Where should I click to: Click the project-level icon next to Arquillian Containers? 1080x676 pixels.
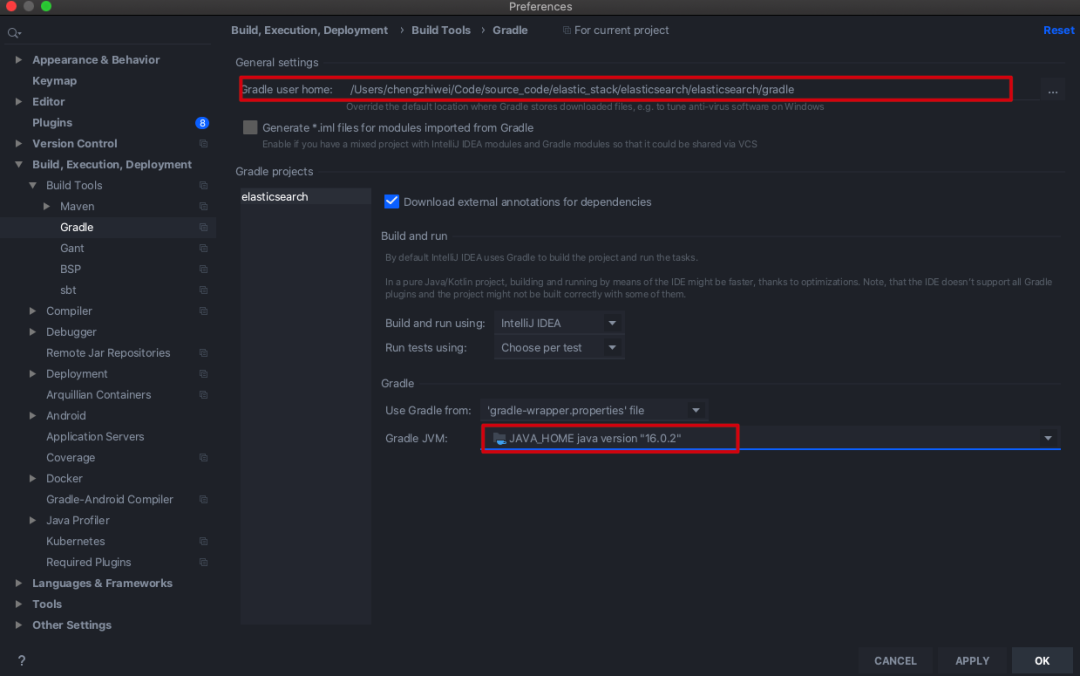(203, 395)
